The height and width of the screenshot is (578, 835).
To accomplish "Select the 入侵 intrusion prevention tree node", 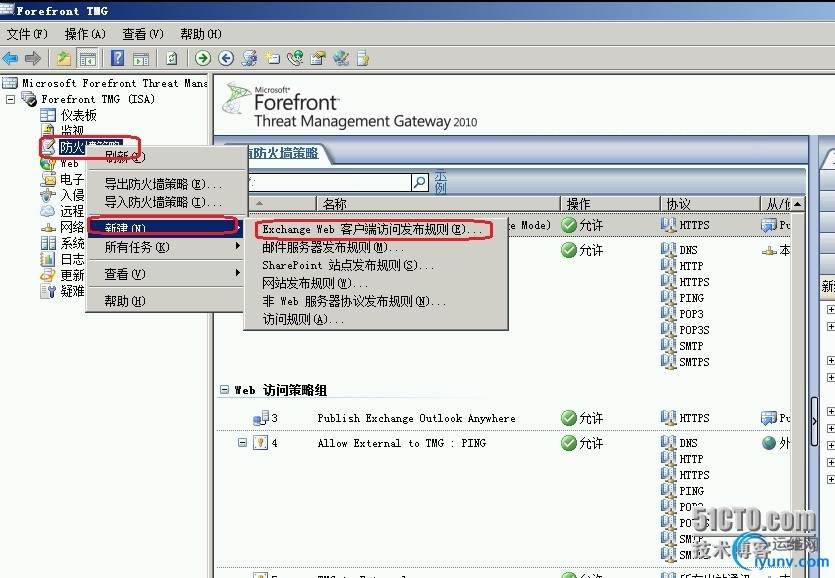I will click(71, 195).
